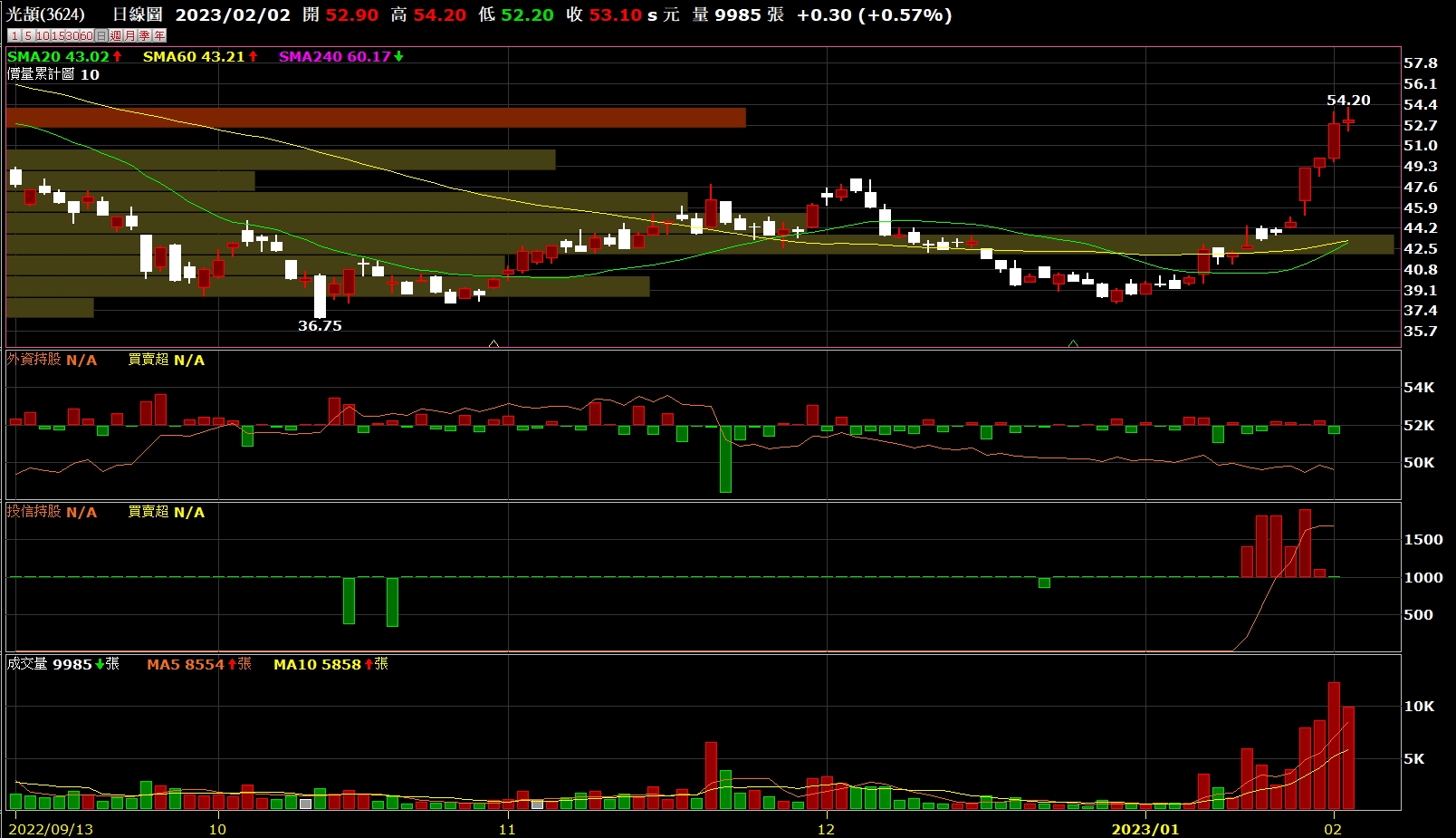Click the 500 axis label in 投信 panel
This screenshot has height=838, width=1456.
pyautogui.click(x=1419, y=615)
